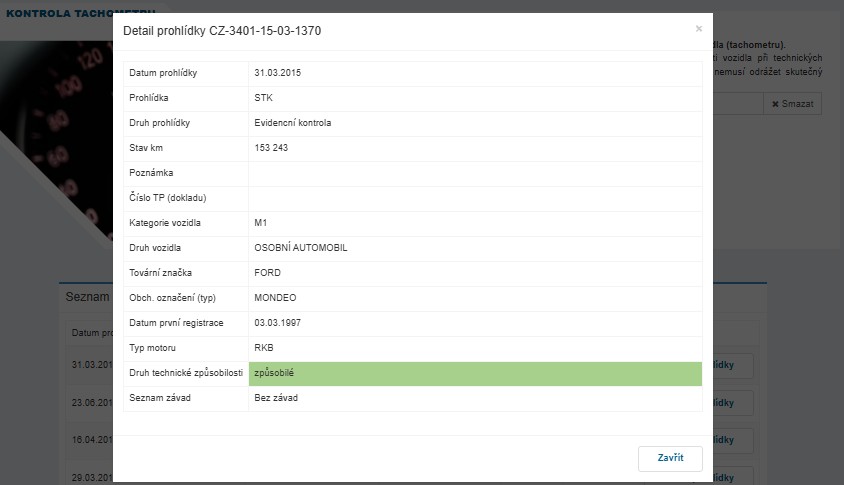Click the M1 vehicle category value
The width and height of the screenshot is (844, 485).
[x=261, y=222]
